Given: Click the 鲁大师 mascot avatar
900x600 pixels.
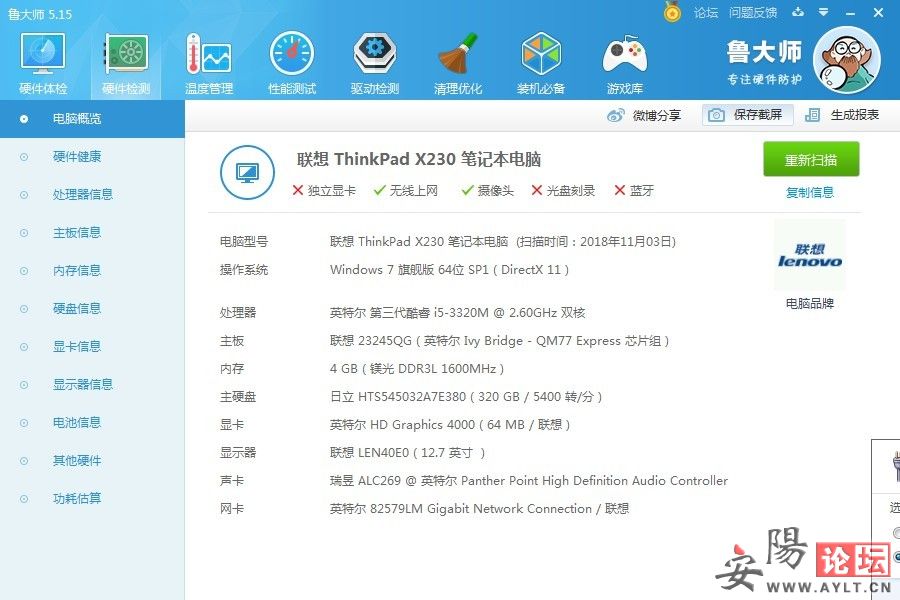Looking at the screenshot, I should [x=847, y=60].
